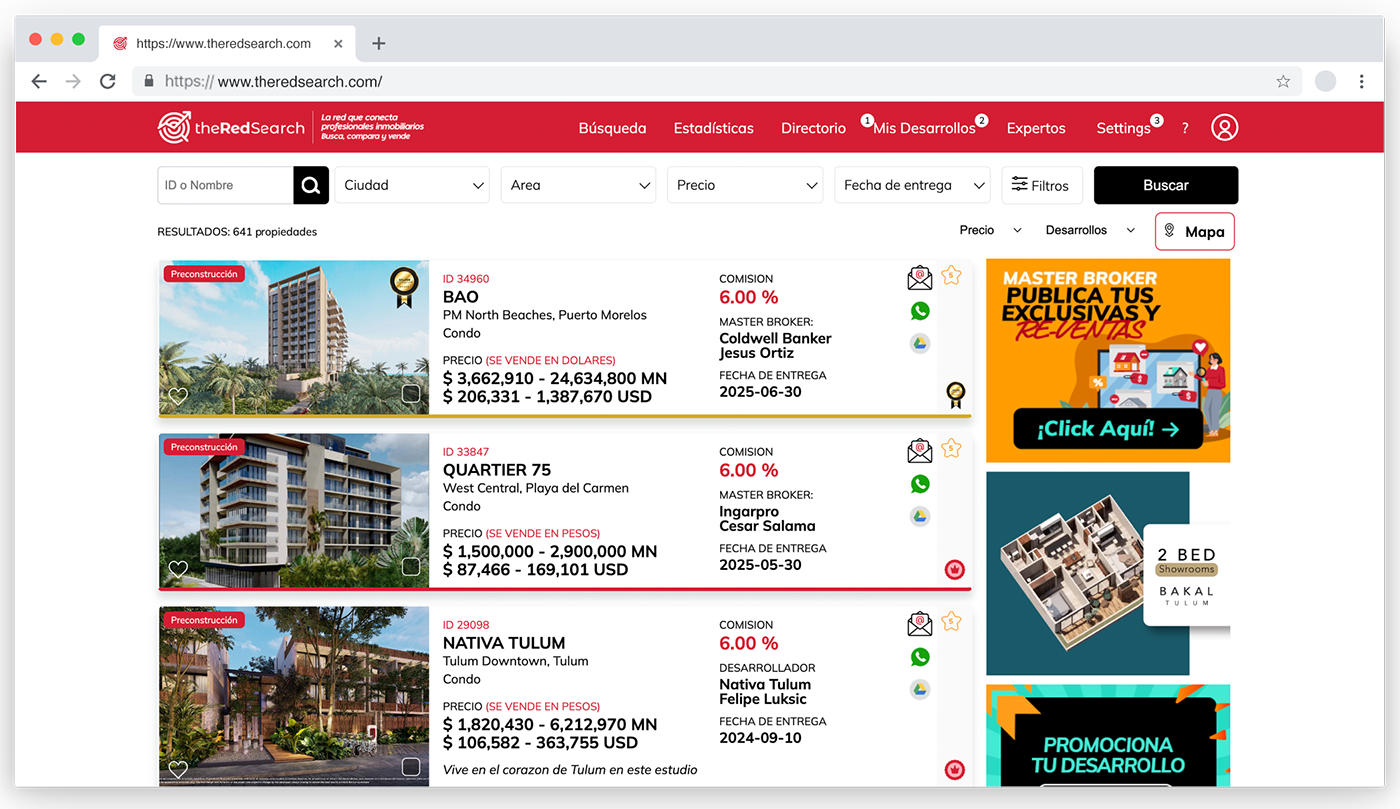The height and width of the screenshot is (809, 1400).
Task: Click the magnifier search icon beside ID o Nombre
Action: pos(310,185)
